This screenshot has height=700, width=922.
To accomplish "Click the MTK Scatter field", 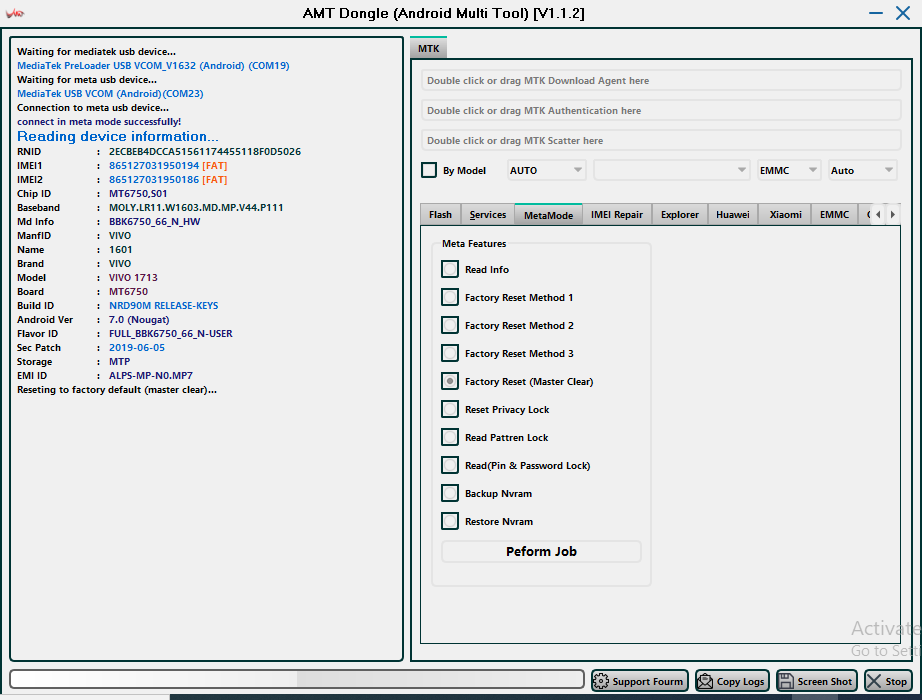I will (661, 141).
